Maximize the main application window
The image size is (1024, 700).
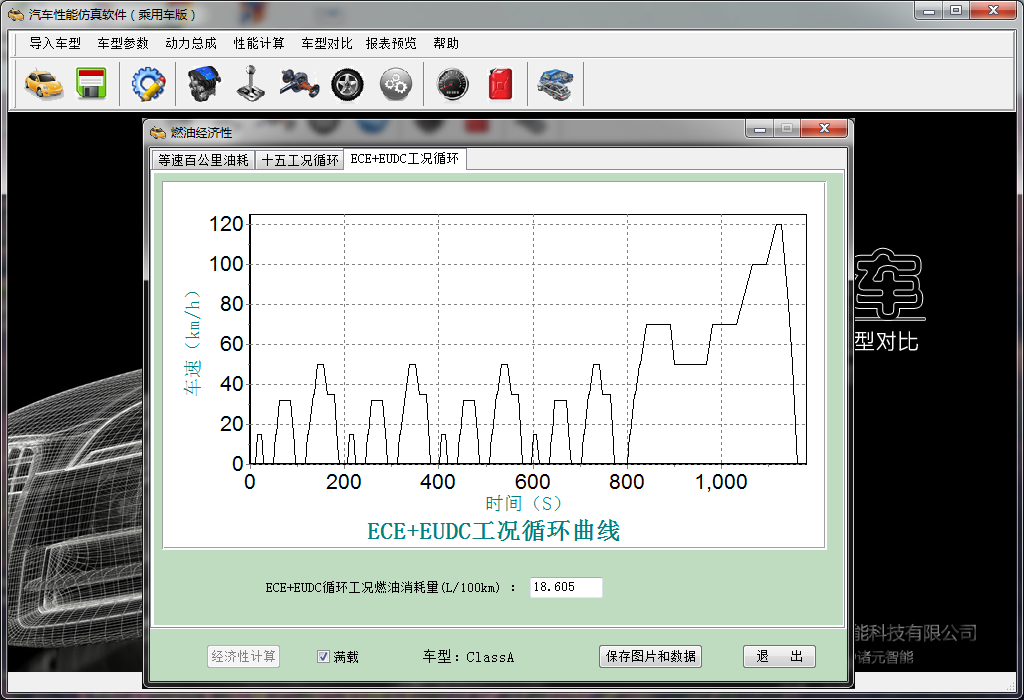pos(956,11)
